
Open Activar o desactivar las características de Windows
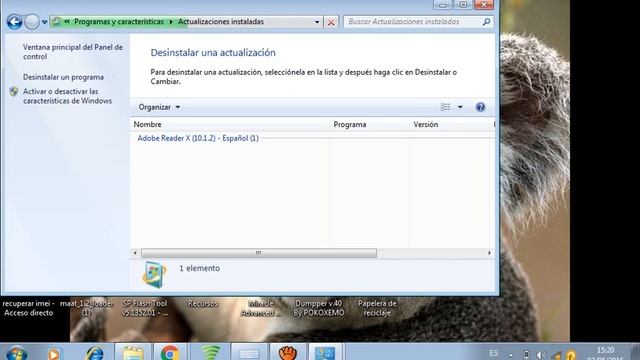pos(67,96)
